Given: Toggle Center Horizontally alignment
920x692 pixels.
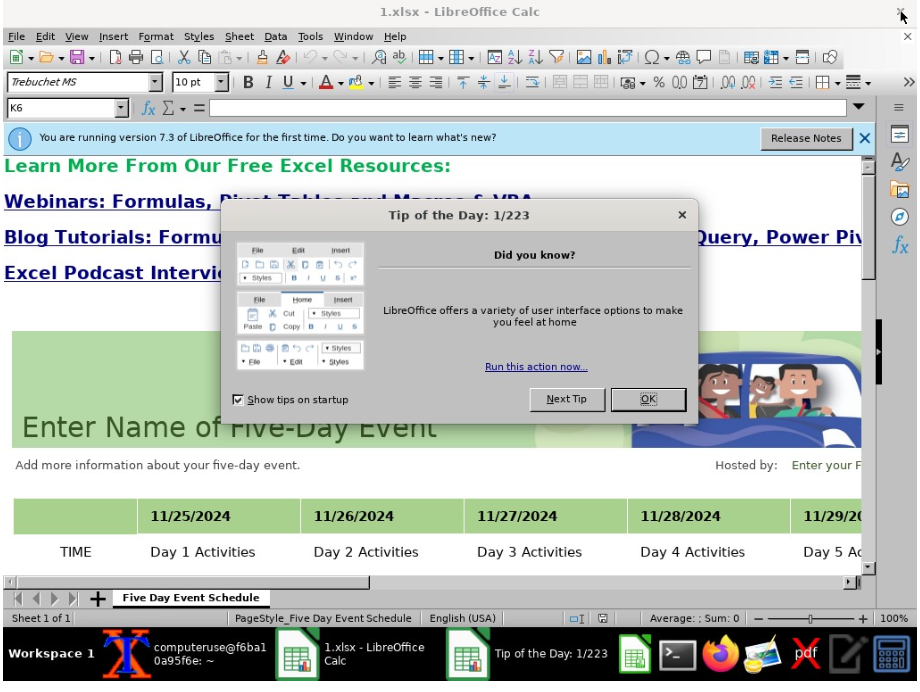Looking at the screenshot, I should tap(415, 82).
